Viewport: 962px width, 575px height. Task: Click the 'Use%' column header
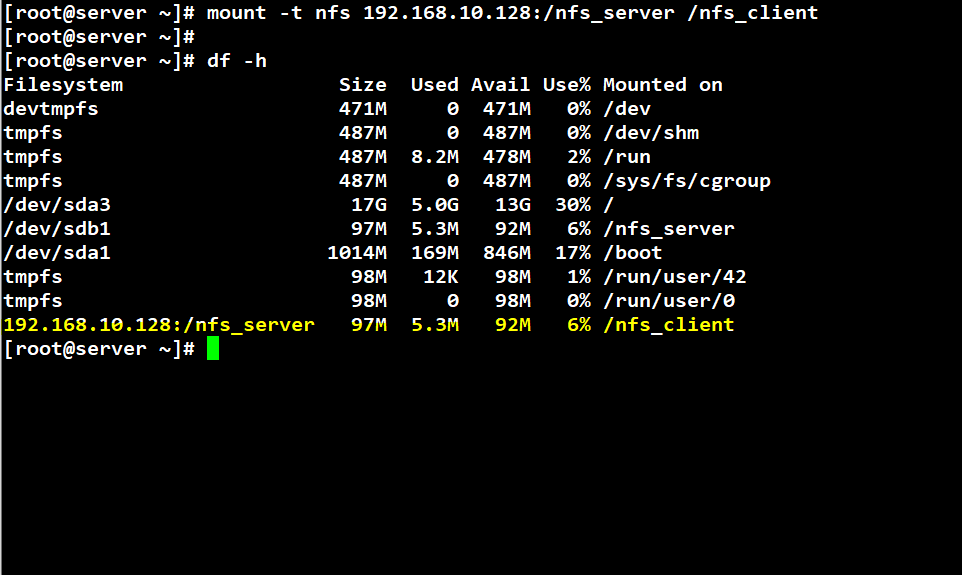coord(566,85)
